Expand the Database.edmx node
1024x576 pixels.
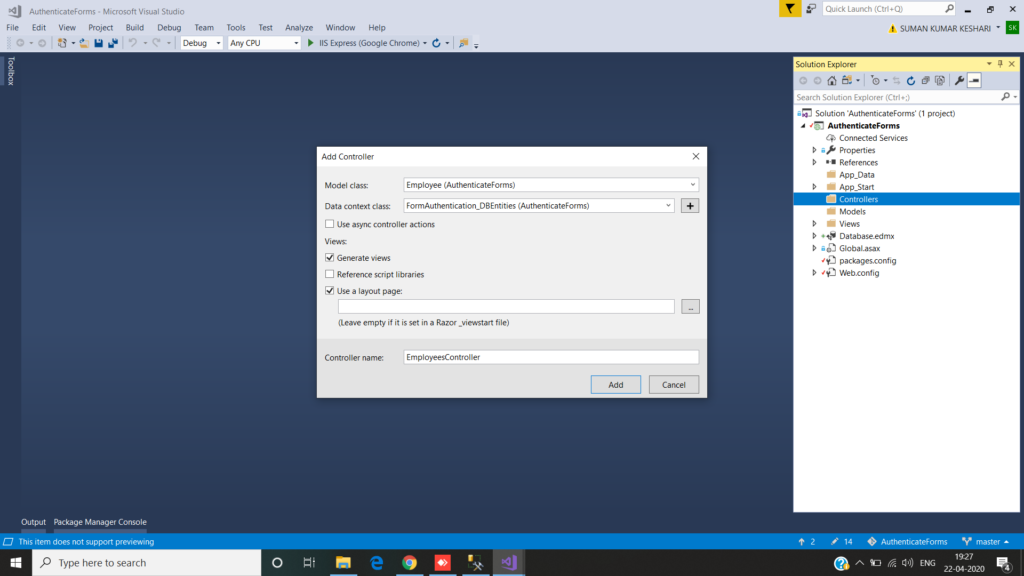(814, 236)
